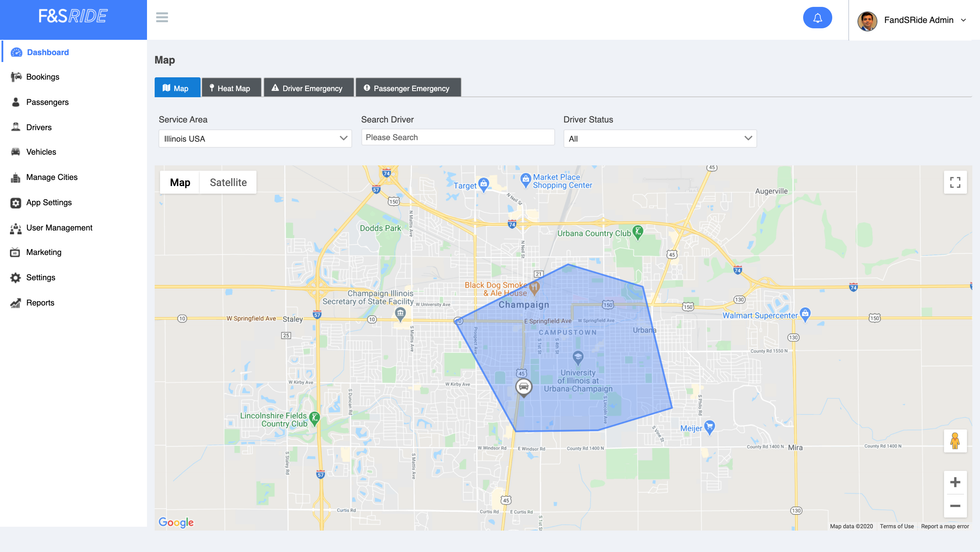980x552 pixels.
Task: Enter fullscreen map view
Action: 955,182
